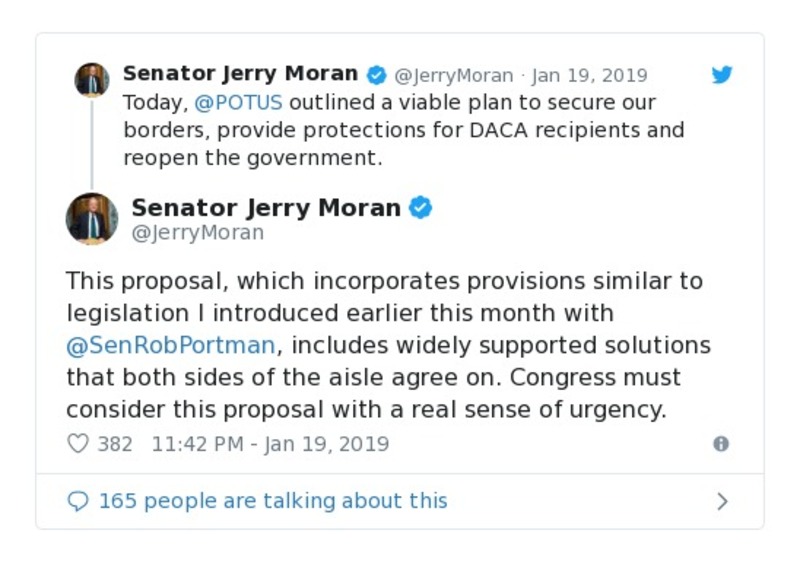Open the Senator Jerry Moran name in the parent tweet
The width and height of the screenshot is (800, 562).
point(240,74)
